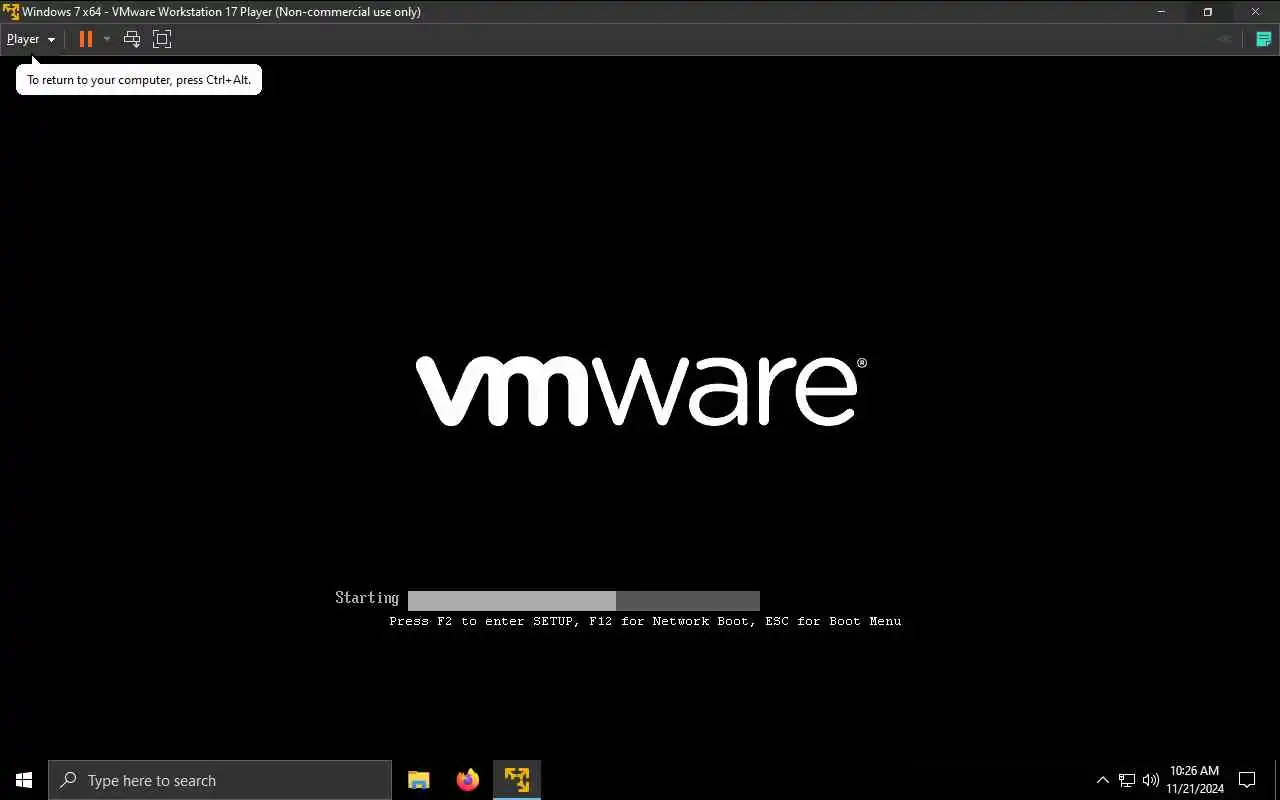Show hidden system tray icons
Image resolution: width=1280 pixels, height=800 pixels.
pos(1103,780)
